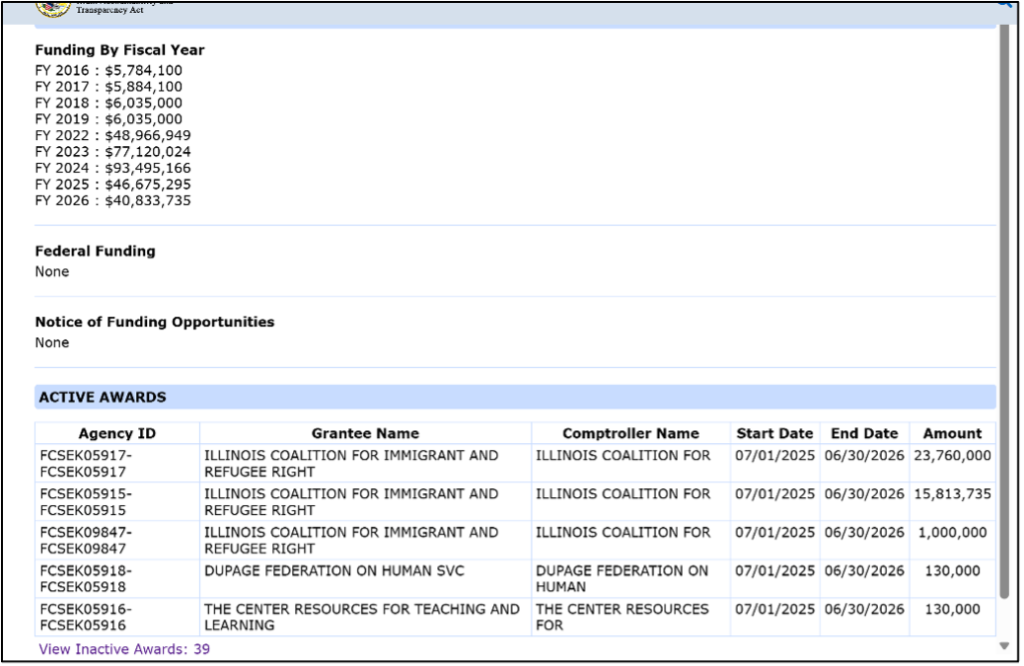Click the state seal logo icon

point(53,8)
